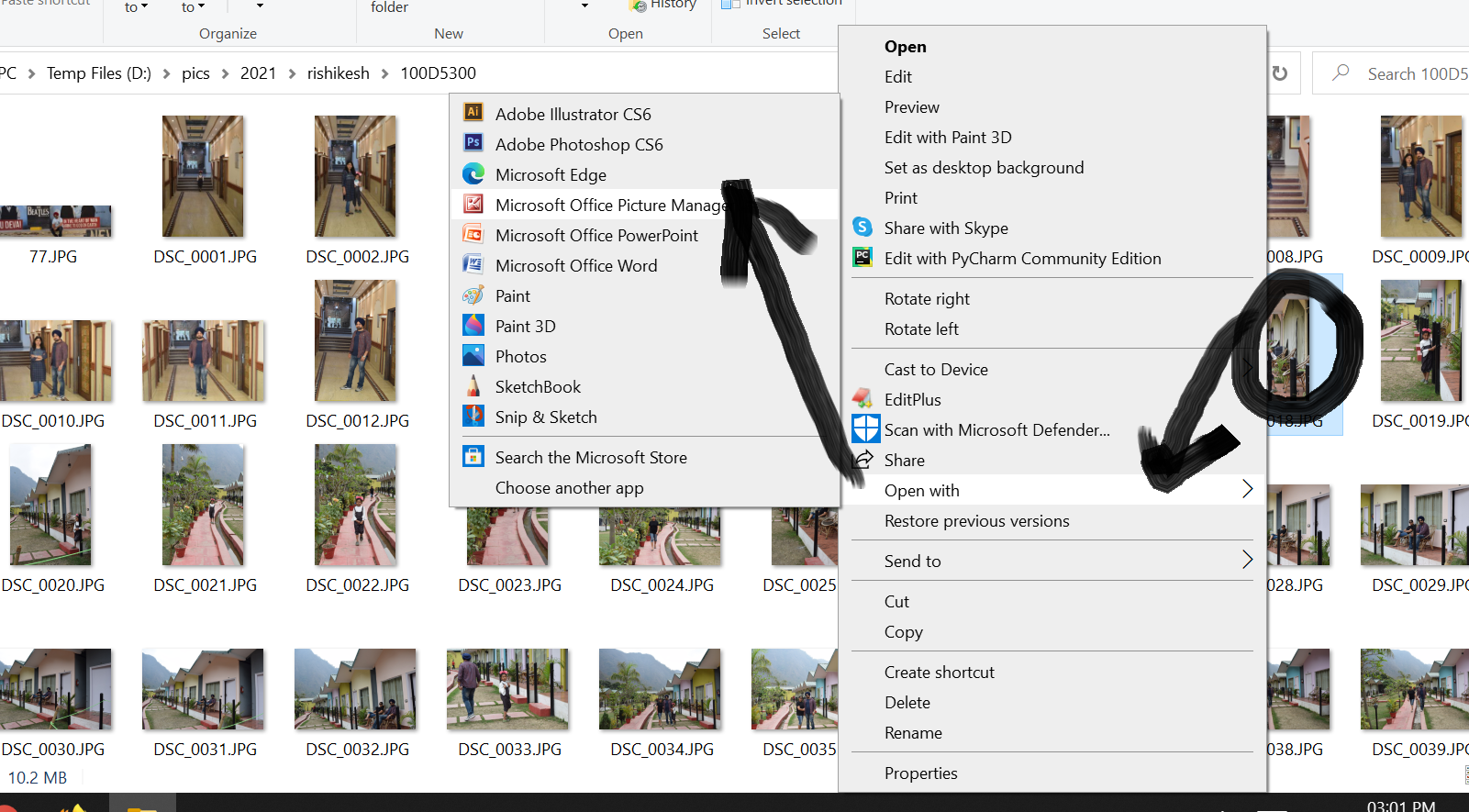The width and height of the screenshot is (1469, 812).
Task: Refresh the folder with the address bar refresh icon
Action: 1280,73
